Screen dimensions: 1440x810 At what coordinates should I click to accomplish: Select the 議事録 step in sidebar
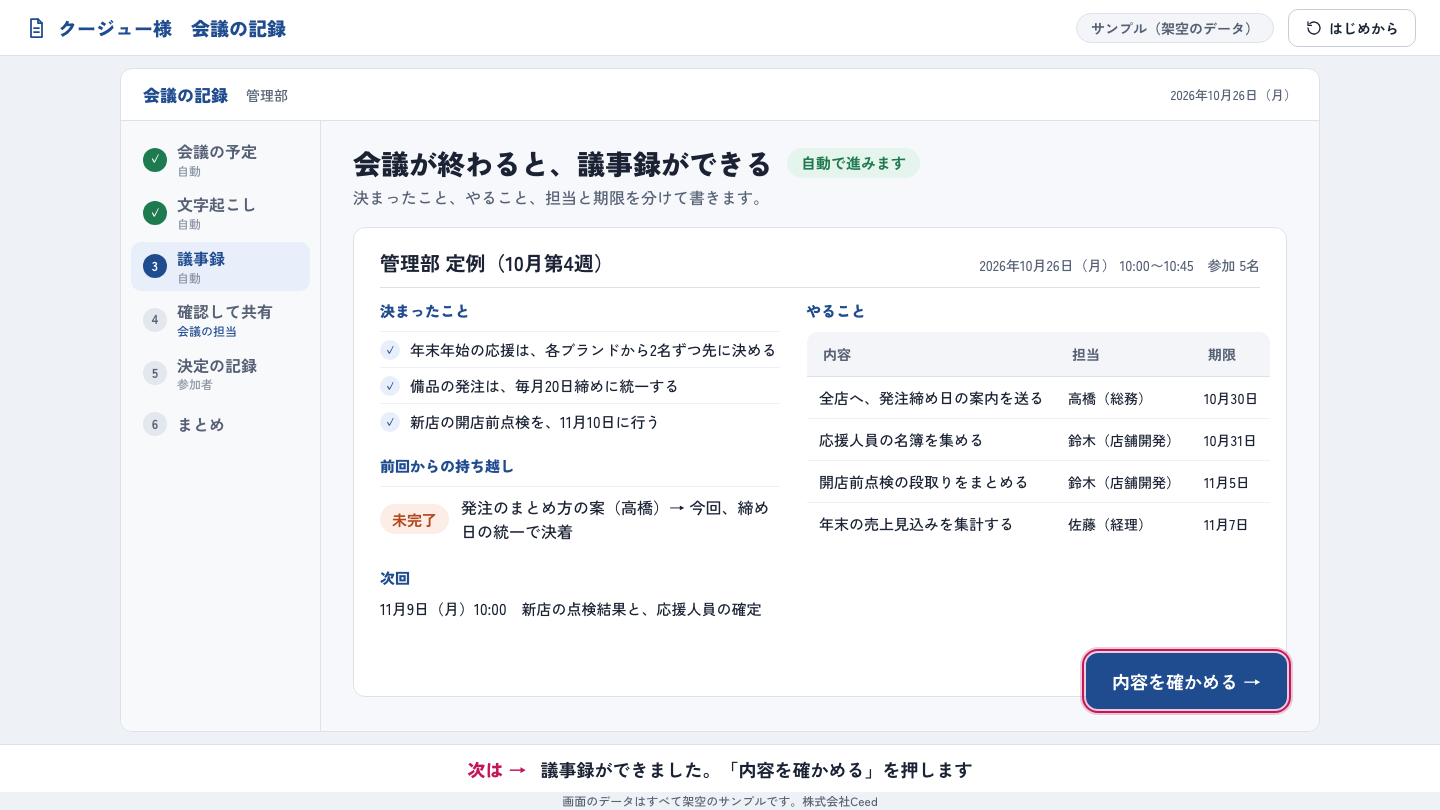[x=220, y=266]
